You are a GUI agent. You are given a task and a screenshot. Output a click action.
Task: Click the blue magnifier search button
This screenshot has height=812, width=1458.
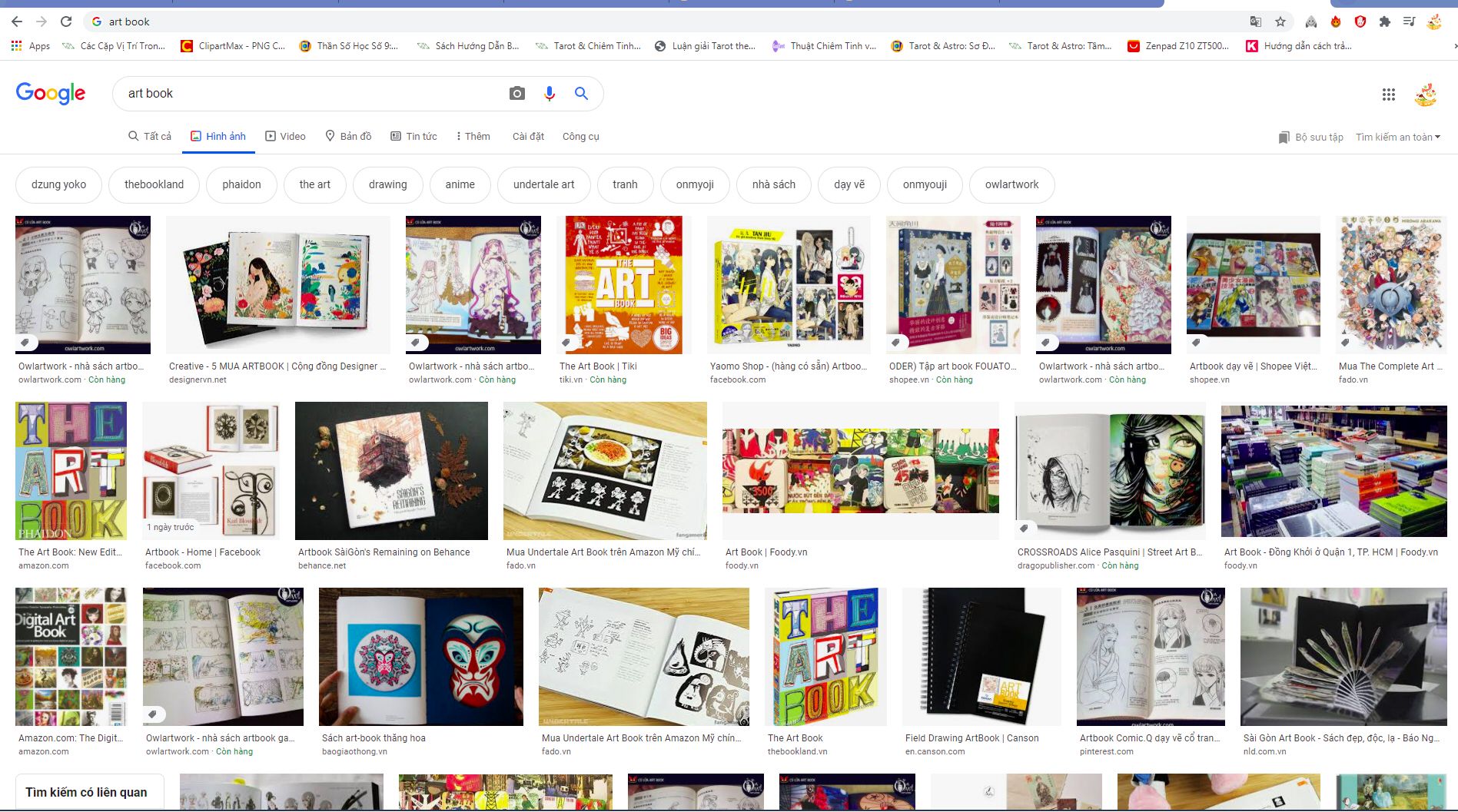tap(581, 94)
